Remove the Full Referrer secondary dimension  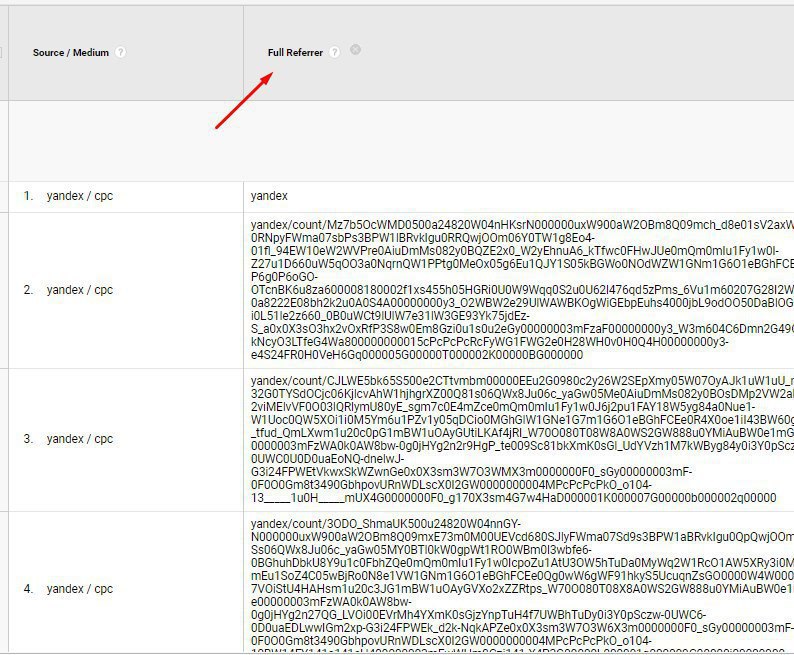pos(355,50)
